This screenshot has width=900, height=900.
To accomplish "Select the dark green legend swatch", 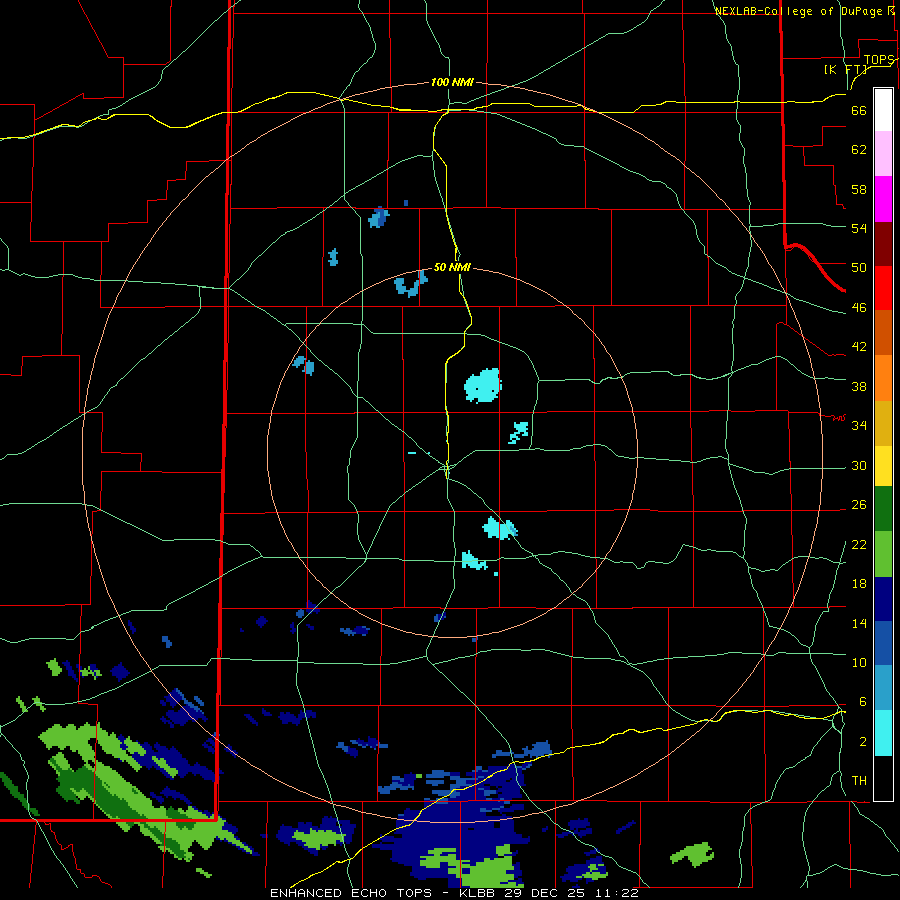I will point(883,509).
